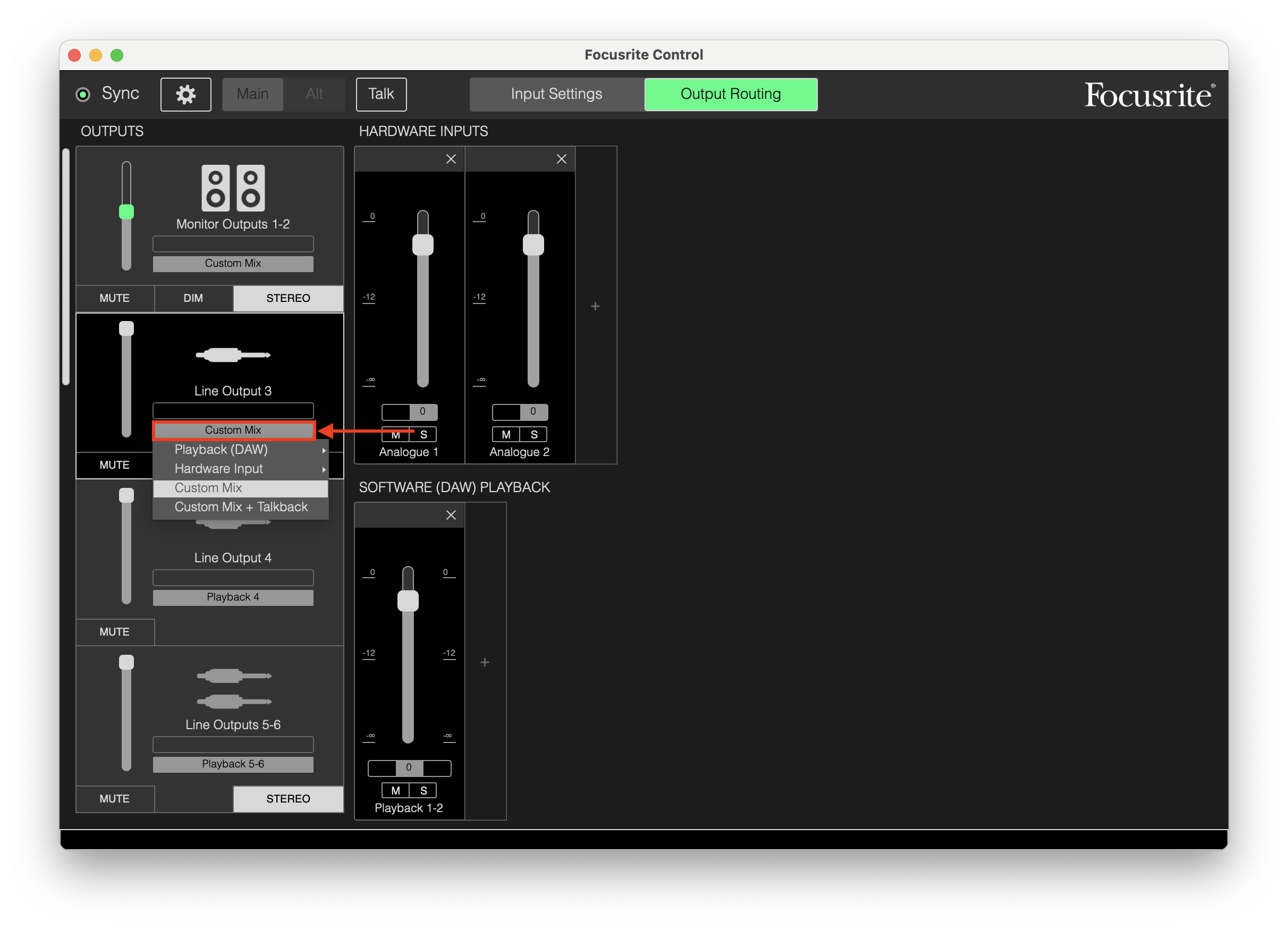Click the Line Outputs 5-6 volume fader handle
Image resolution: width=1288 pixels, height=929 pixels.
pyautogui.click(x=126, y=662)
